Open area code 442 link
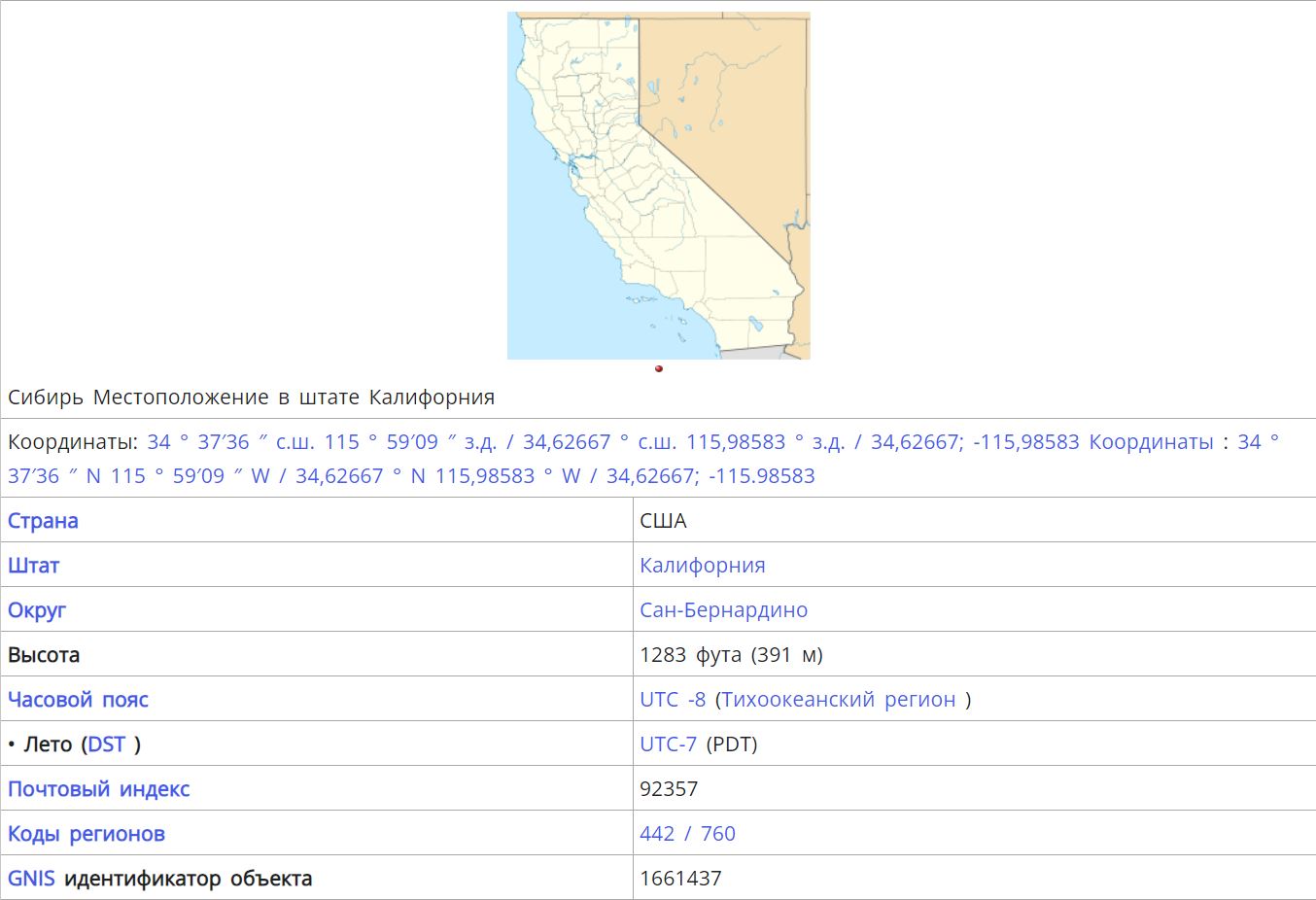The width and height of the screenshot is (1316, 900). coord(657,833)
